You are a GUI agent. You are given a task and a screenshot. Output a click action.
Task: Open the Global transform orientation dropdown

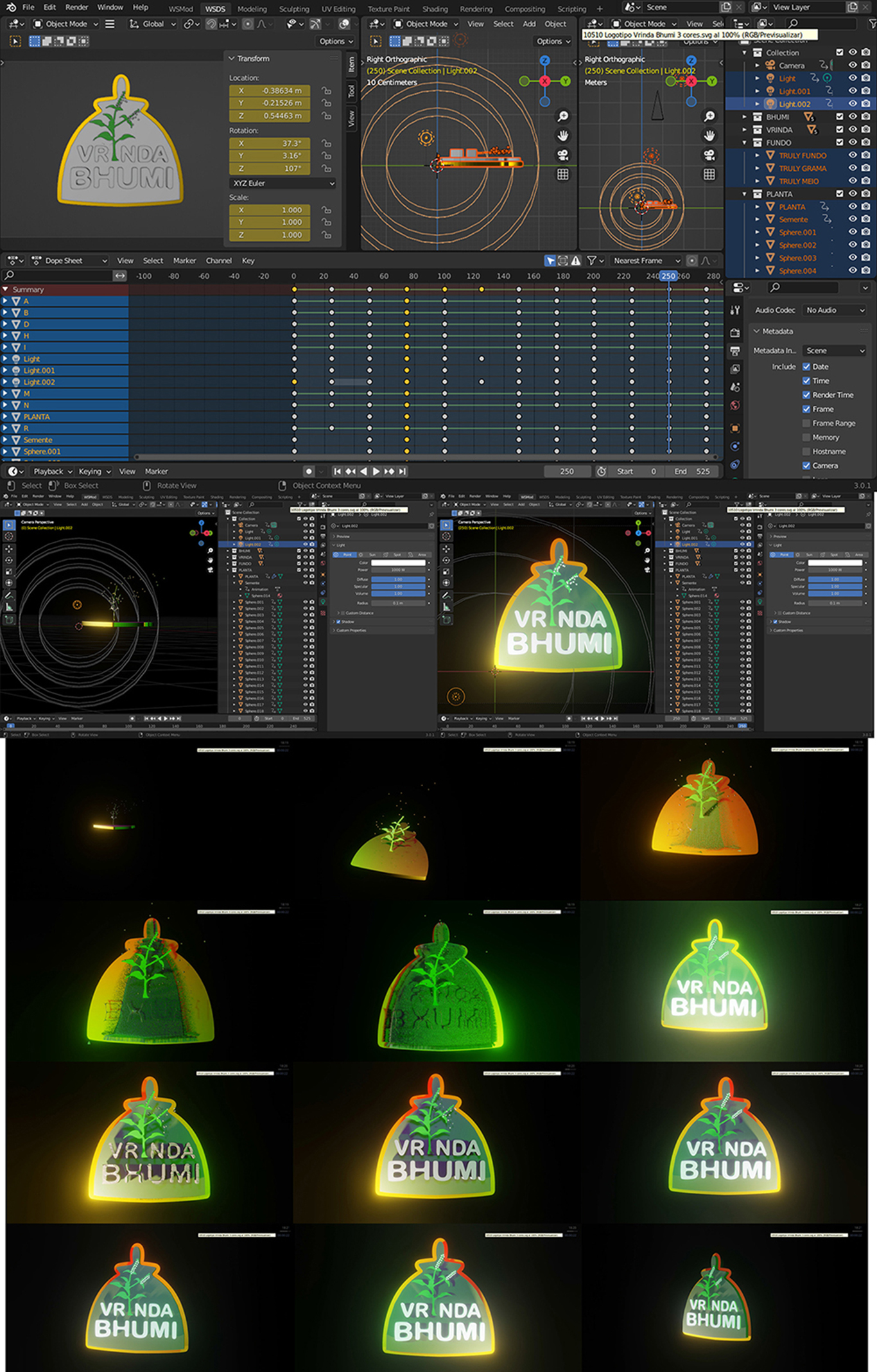(152, 24)
